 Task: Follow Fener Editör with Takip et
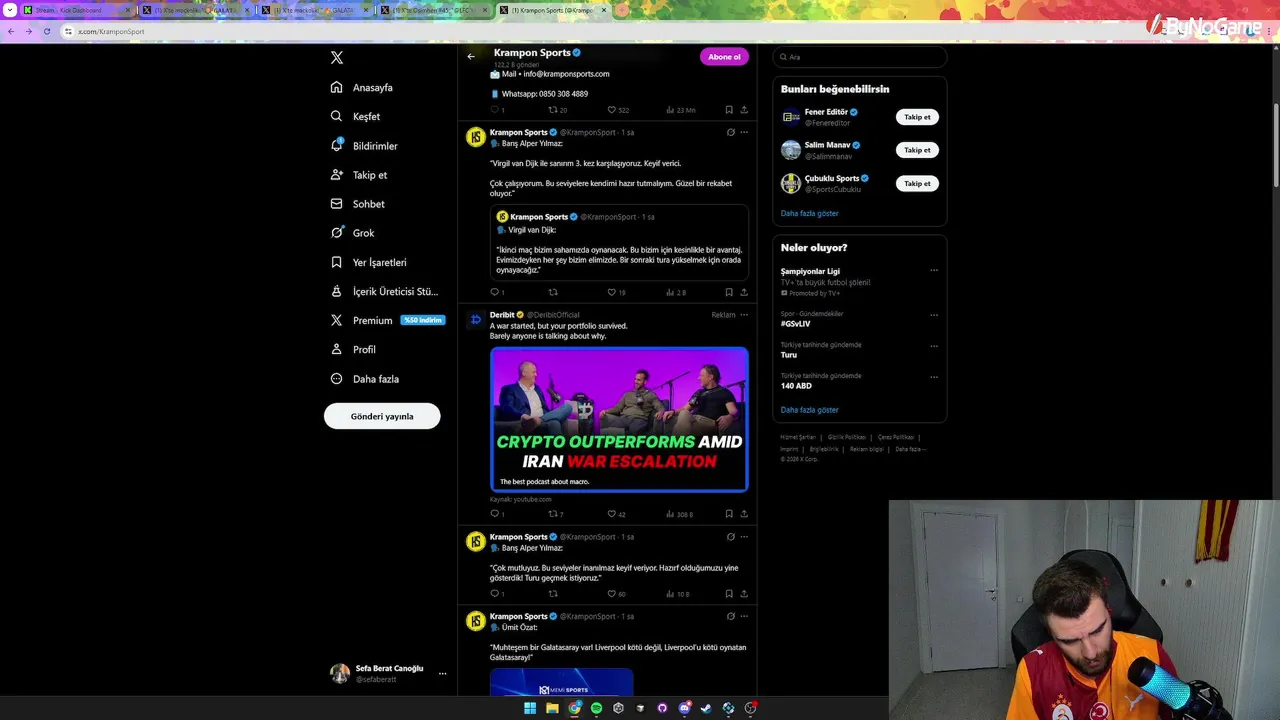click(x=917, y=117)
